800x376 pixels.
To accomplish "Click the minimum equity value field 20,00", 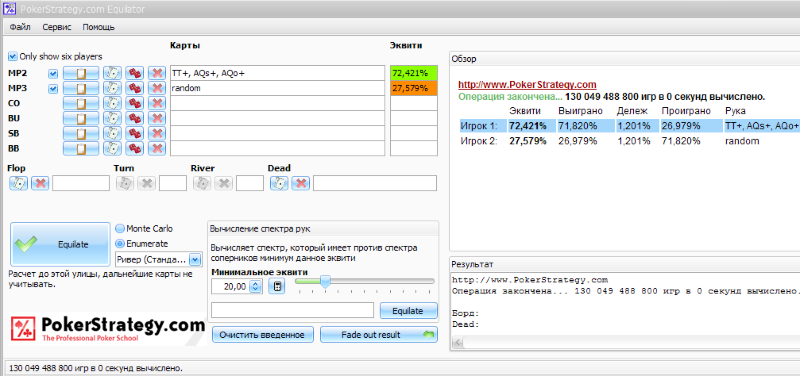I will [x=231, y=287].
